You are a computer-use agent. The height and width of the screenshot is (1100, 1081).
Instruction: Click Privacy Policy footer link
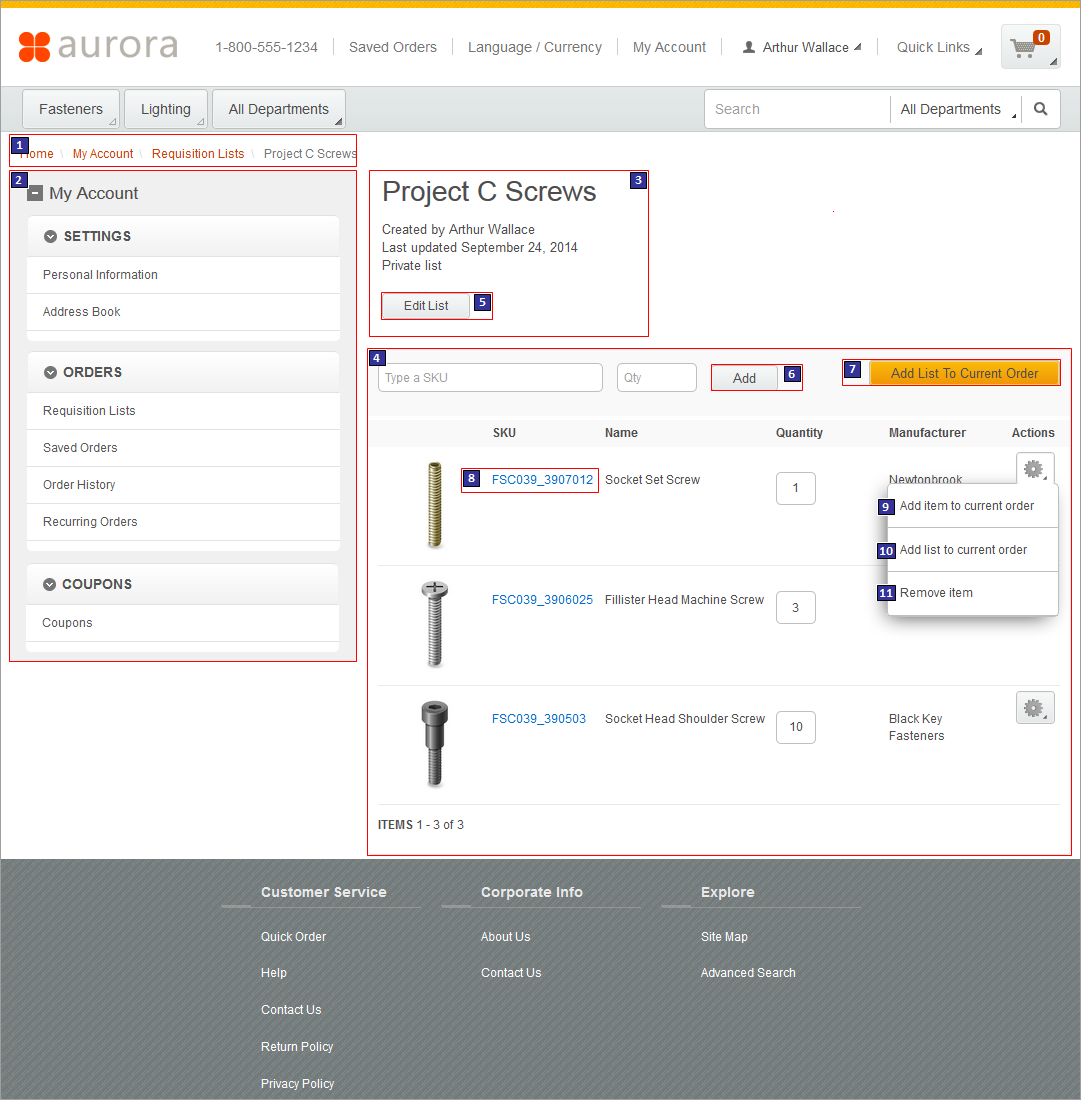(297, 1084)
